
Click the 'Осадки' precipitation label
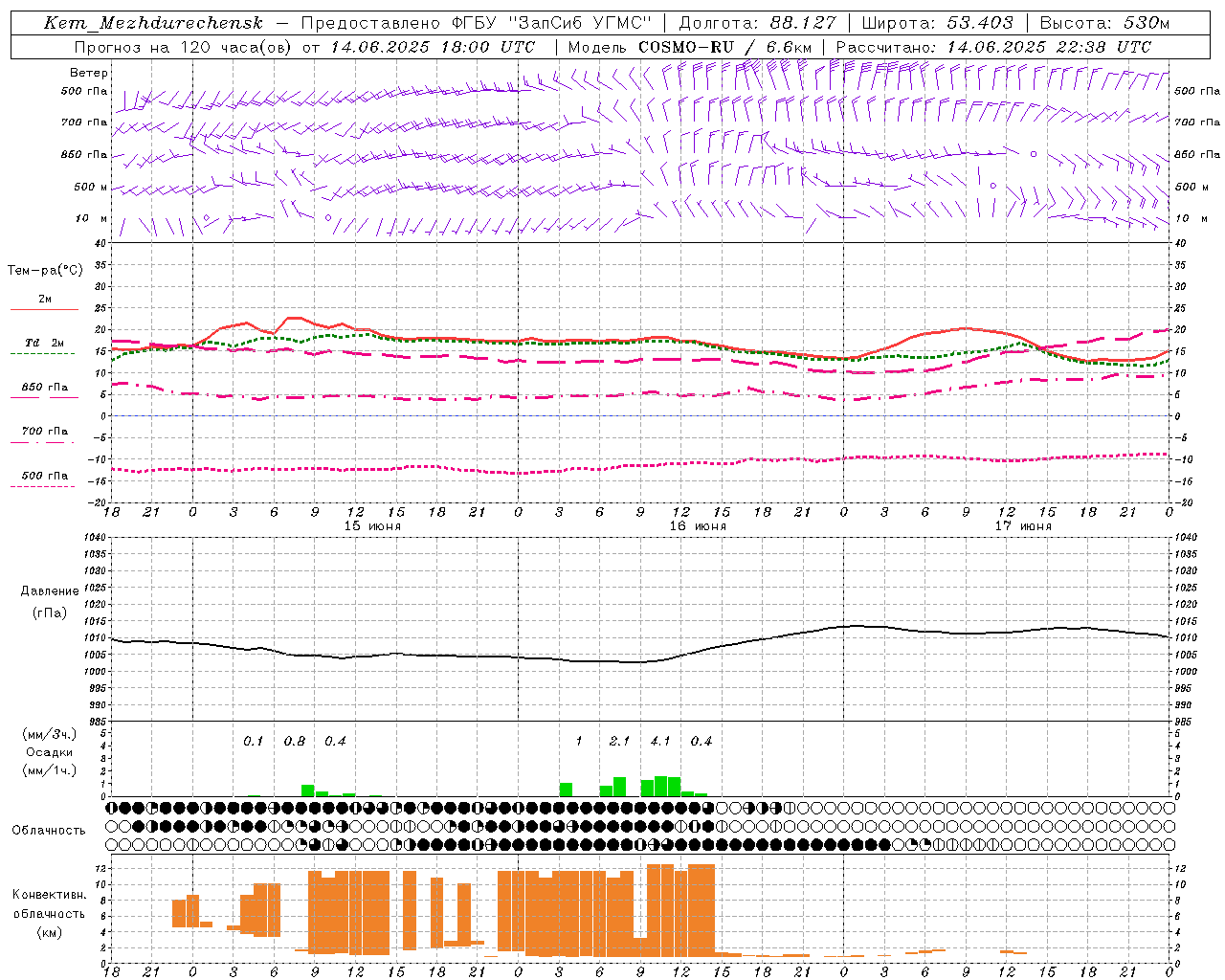click(50, 753)
